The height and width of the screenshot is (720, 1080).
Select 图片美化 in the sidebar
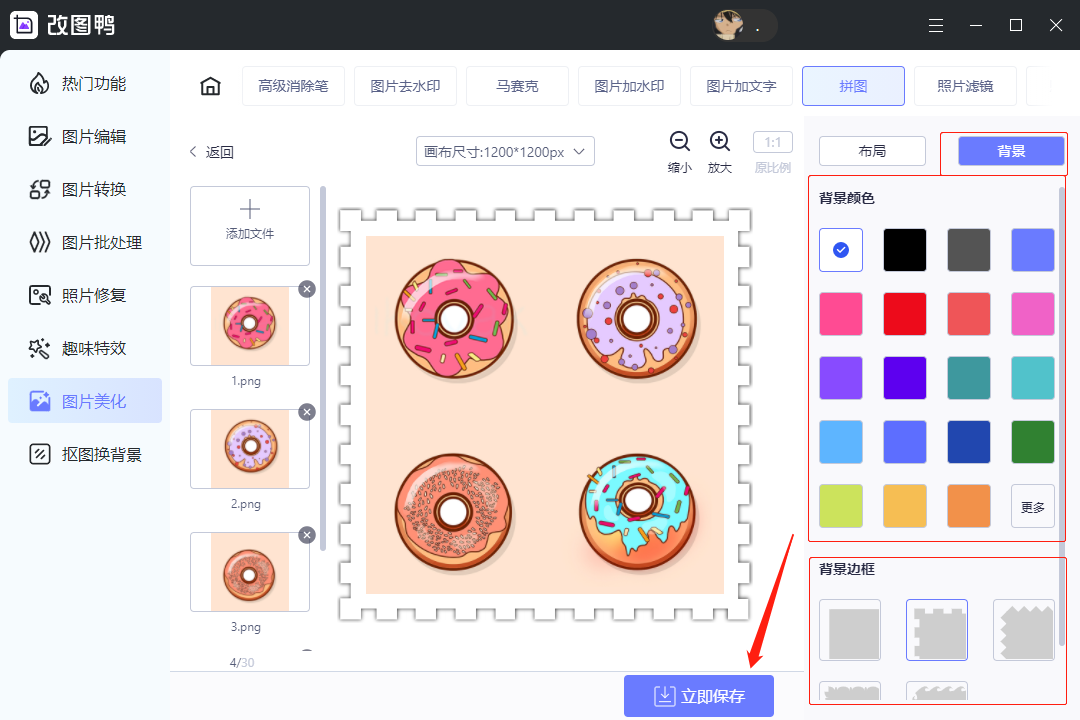pyautogui.click(x=85, y=401)
